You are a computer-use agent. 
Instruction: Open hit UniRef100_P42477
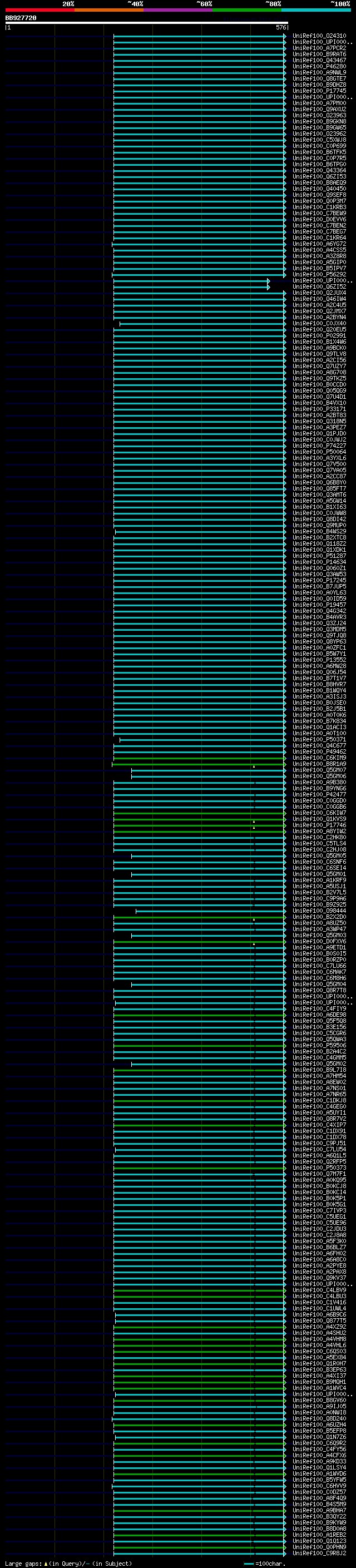[319, 794]
